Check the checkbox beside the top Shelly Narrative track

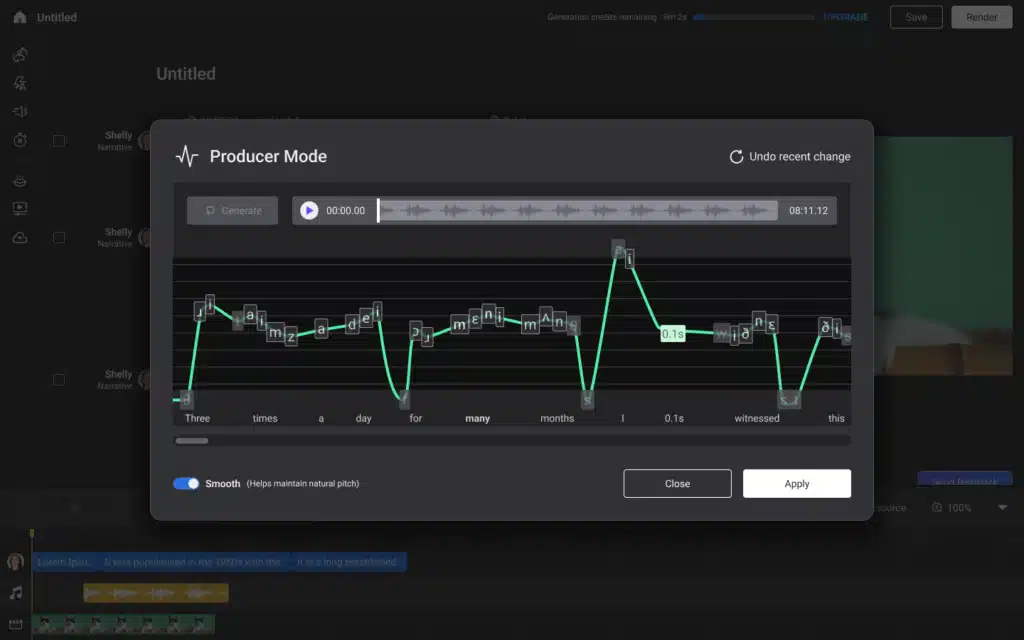pyautogui.click(x=59, y=141)
